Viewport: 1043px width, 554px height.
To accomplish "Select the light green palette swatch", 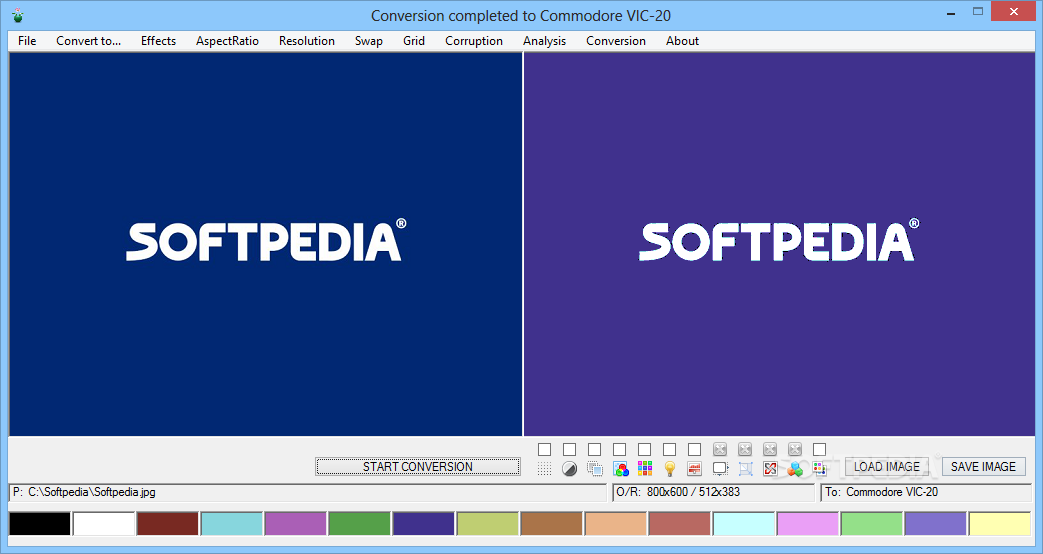I will click(871, 523).
